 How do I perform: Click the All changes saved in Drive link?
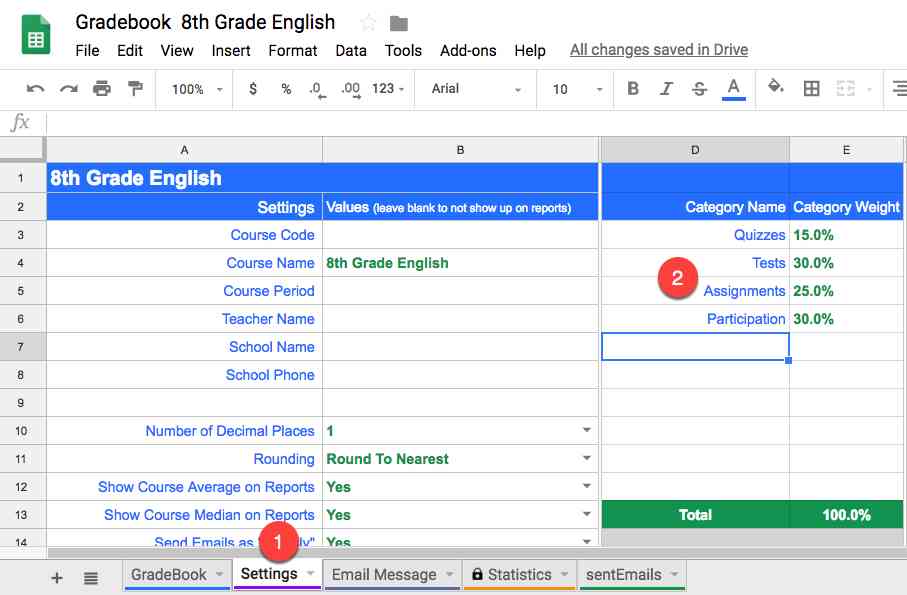click(658, 49)
